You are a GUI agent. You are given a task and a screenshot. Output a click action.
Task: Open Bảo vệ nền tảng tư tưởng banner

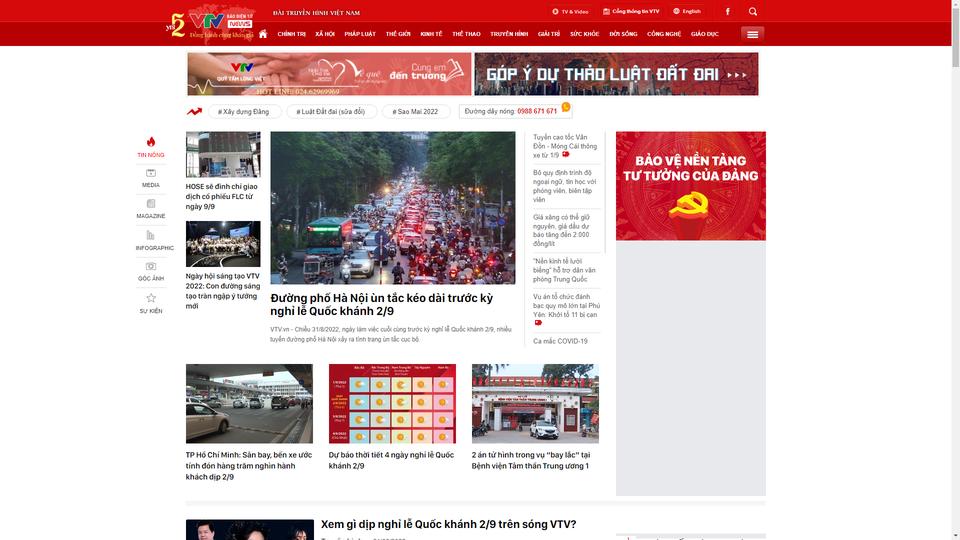pos(691,186)
